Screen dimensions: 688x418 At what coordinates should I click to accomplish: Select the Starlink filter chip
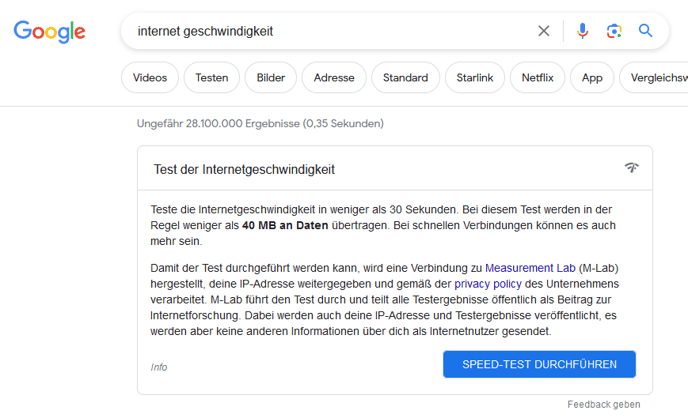[x=474, y=78]
